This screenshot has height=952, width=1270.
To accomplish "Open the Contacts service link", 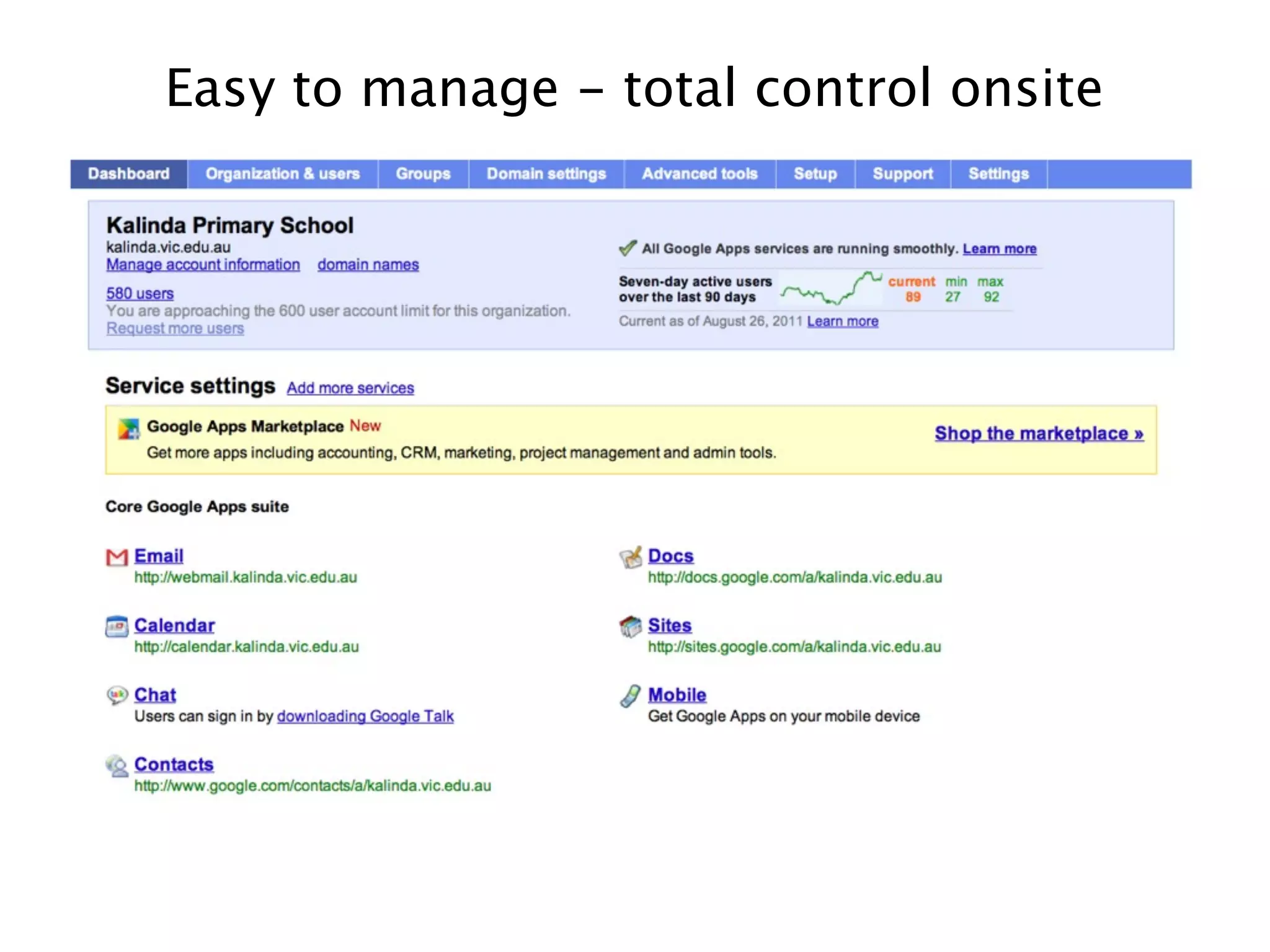I will pyautogui.click(x=174, y=764).
